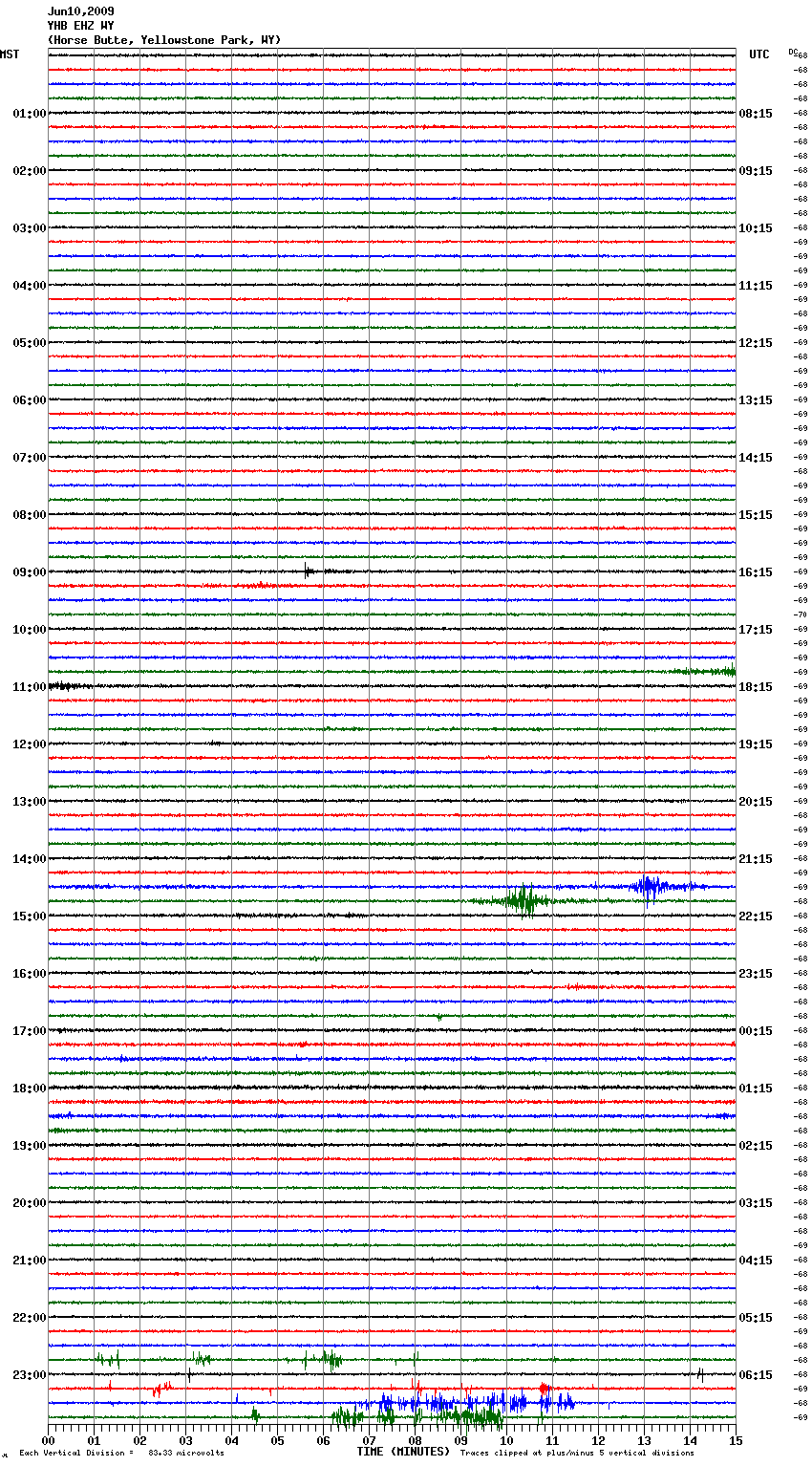812x1466 pixels.
Task: Select the '18:00' MST time label
Action: coord(30,1089)
